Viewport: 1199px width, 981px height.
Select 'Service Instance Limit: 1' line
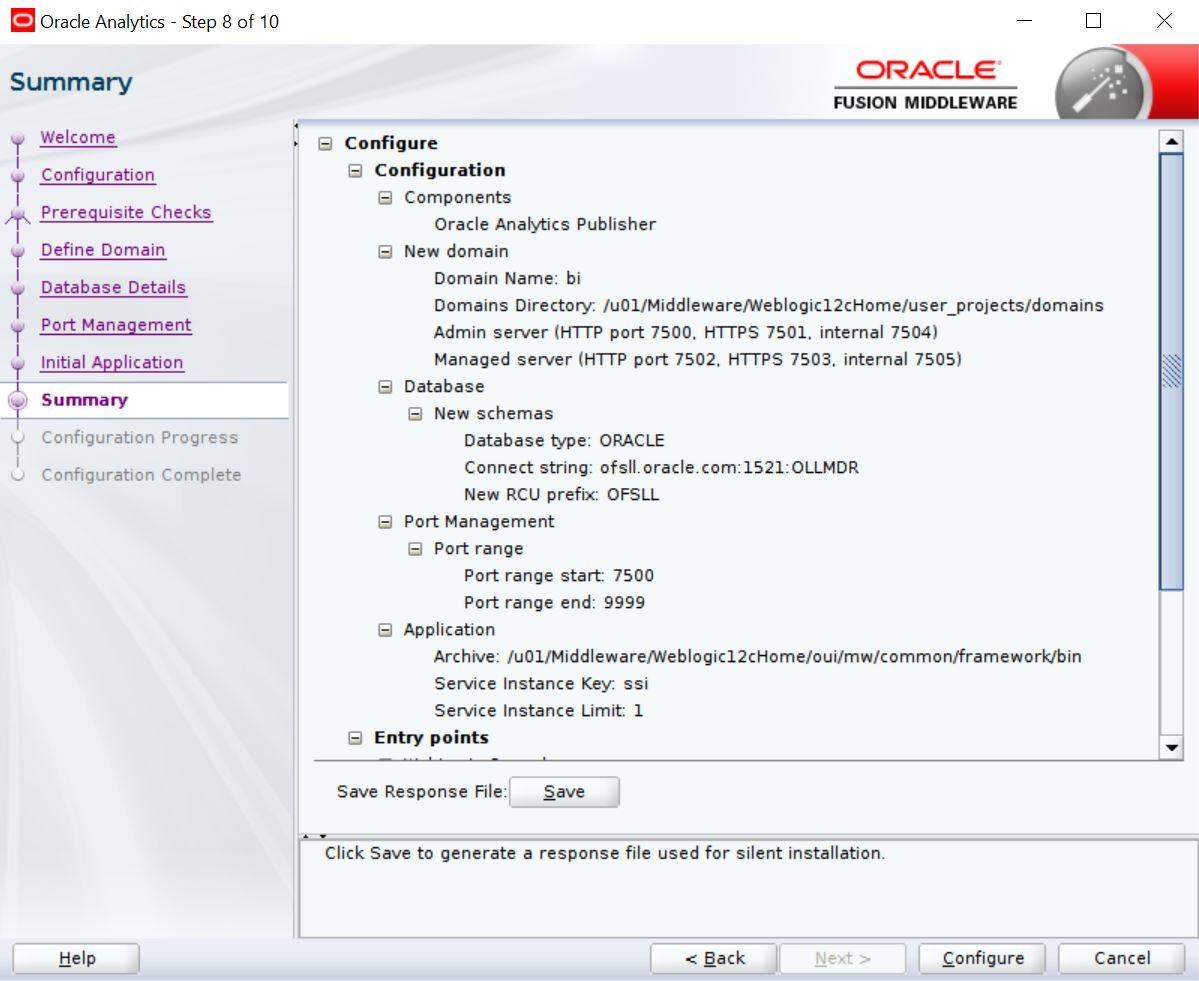click(539, 711)
